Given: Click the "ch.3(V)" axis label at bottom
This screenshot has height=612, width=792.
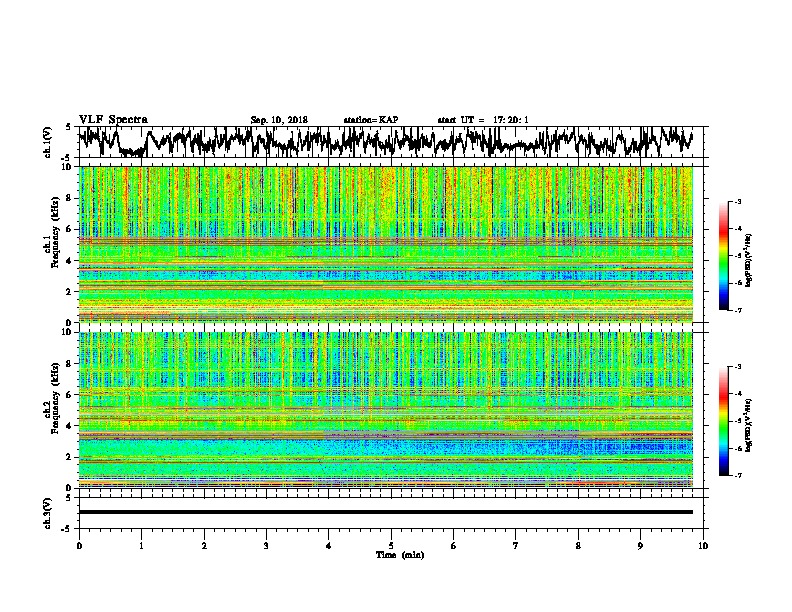Looking at the screenshot, I should click(48, 513).
